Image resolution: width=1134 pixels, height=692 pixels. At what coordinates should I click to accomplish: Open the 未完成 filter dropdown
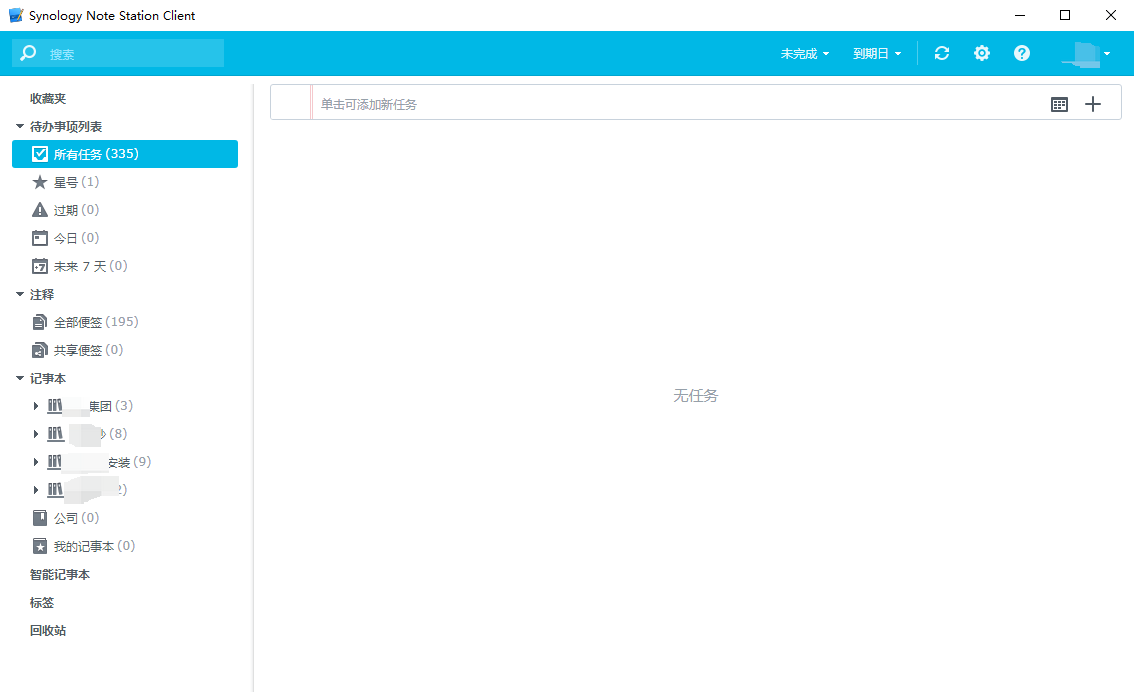pos(804,54)
